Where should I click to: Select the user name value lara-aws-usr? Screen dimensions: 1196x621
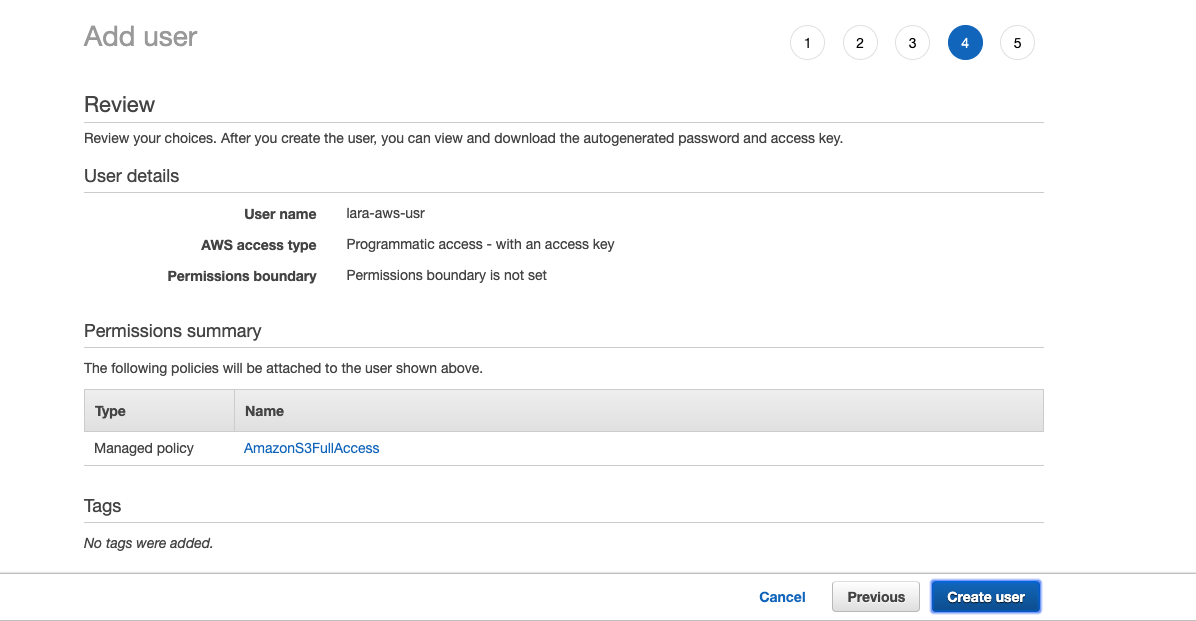pyautogui.click(x=385, y=214)
